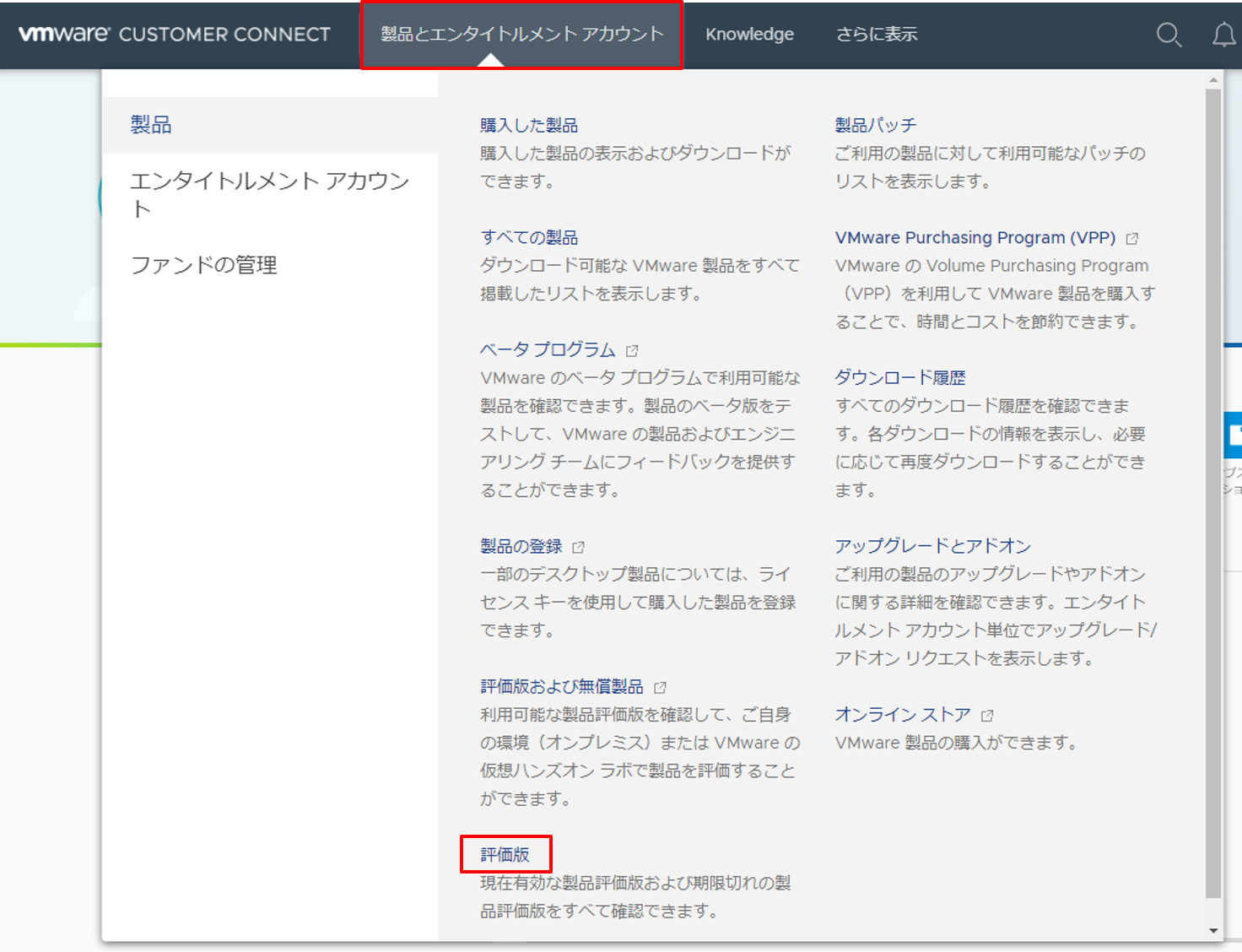The image size is (1242, 952).
Task: Click the VMware Customer Connect logo
Action: coord(175,34)
